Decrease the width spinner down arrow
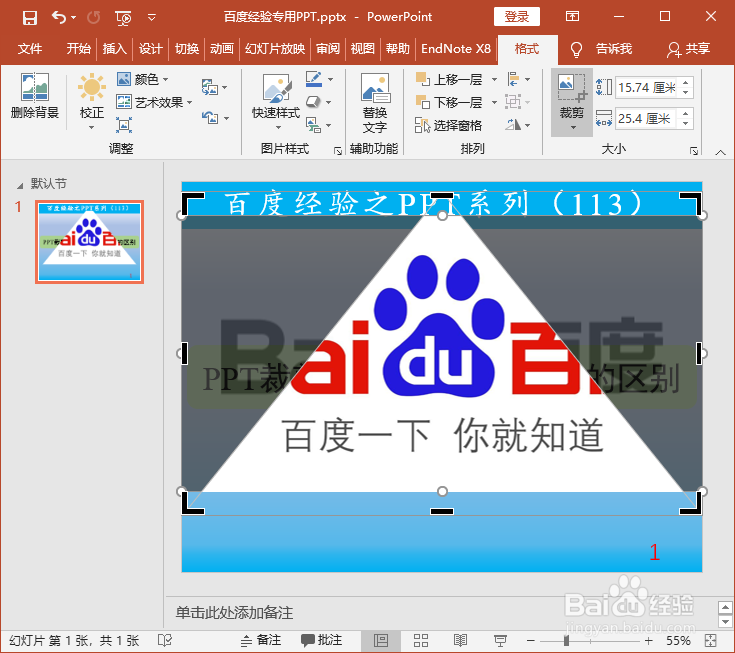This screenshot has height=653, width=735. pyautogui.click(x=685, y=123)
